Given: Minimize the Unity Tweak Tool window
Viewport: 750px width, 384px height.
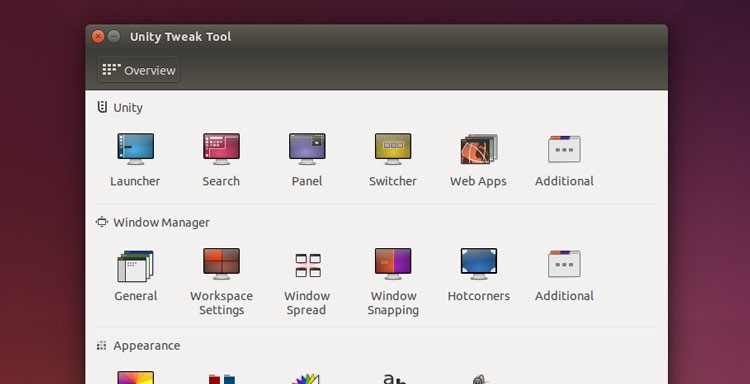Looking at the screenshot, I should 114,36.
